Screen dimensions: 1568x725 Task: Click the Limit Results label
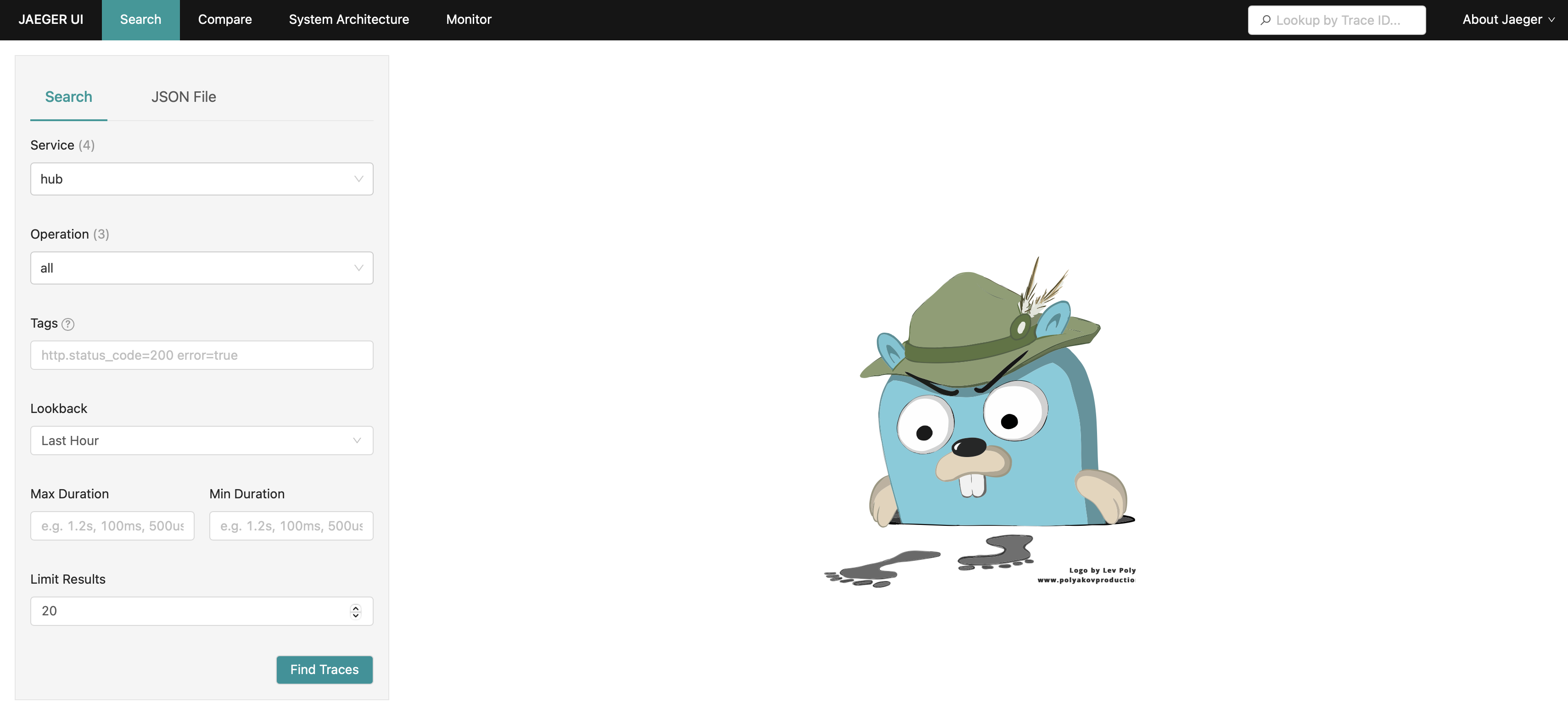click(x=67, y=579)
